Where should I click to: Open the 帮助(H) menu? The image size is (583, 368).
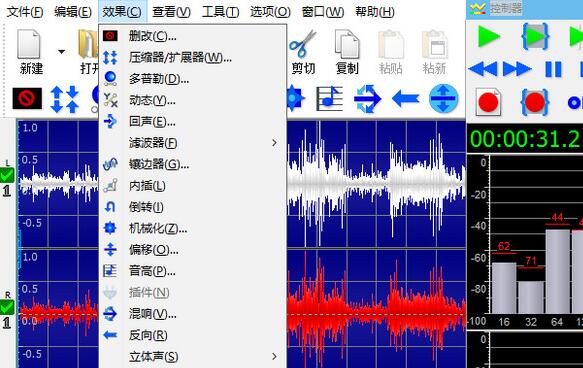[374, 12]
